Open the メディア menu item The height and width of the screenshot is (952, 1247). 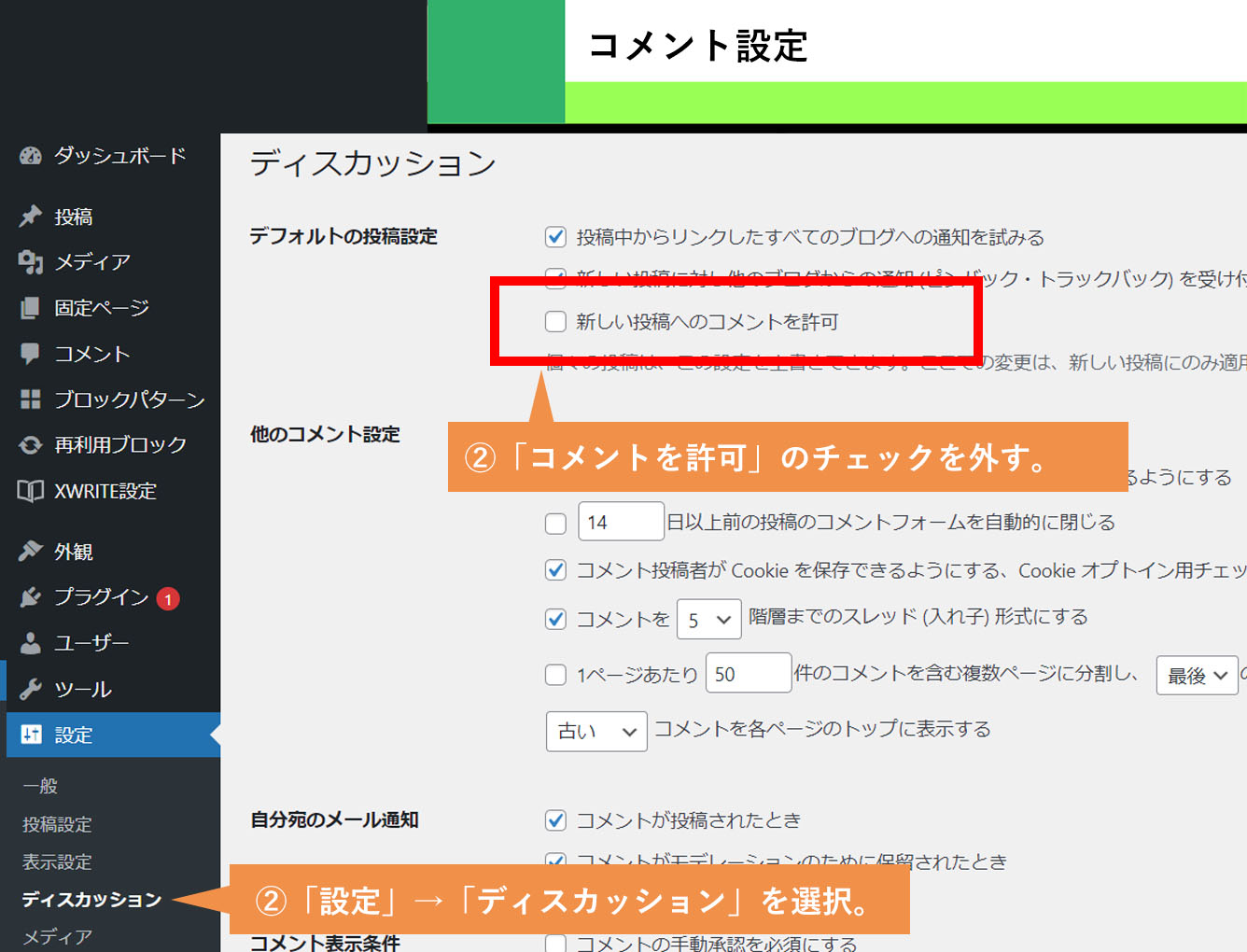(x=92, y=262)
